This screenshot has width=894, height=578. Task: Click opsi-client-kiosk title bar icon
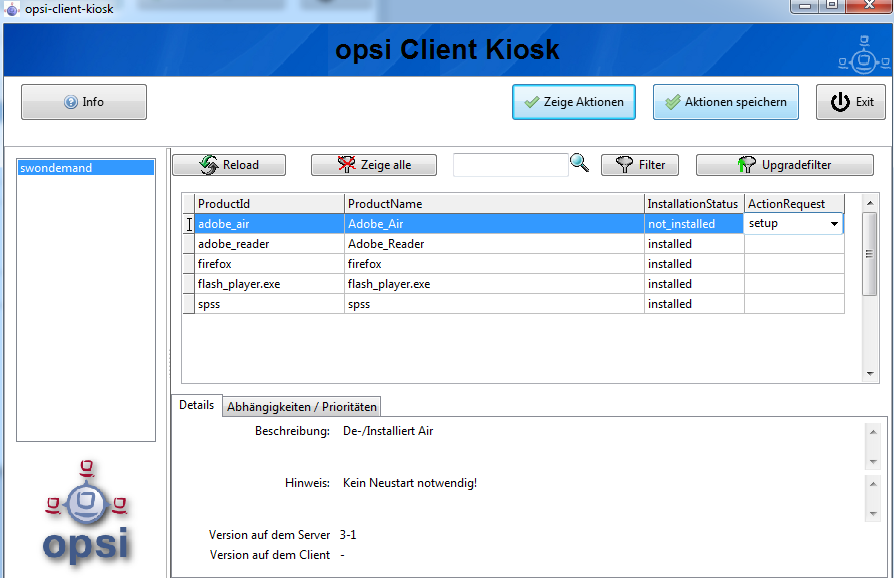click(12, 9)
